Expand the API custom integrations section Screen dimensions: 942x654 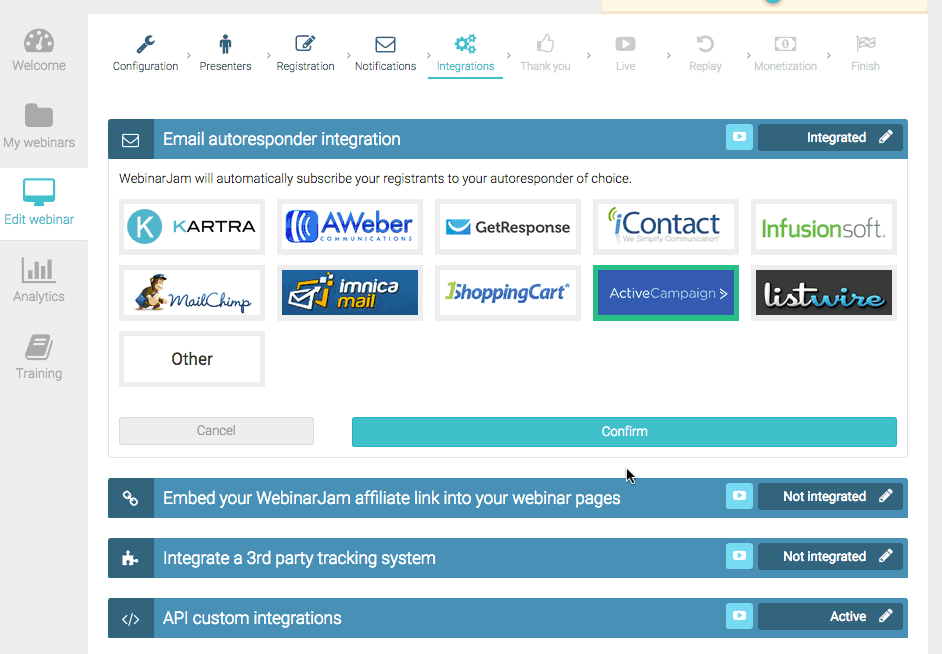(x=252, y=619)
